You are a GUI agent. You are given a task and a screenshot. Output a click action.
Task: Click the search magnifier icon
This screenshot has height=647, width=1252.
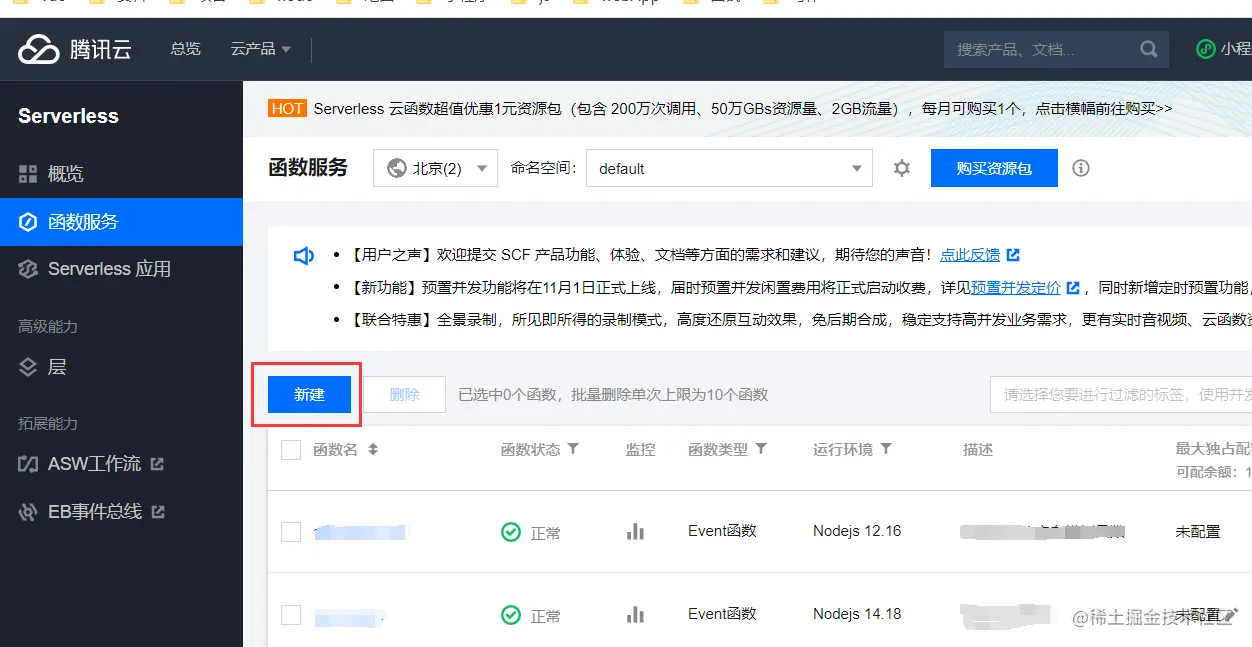pos(1148,49)
